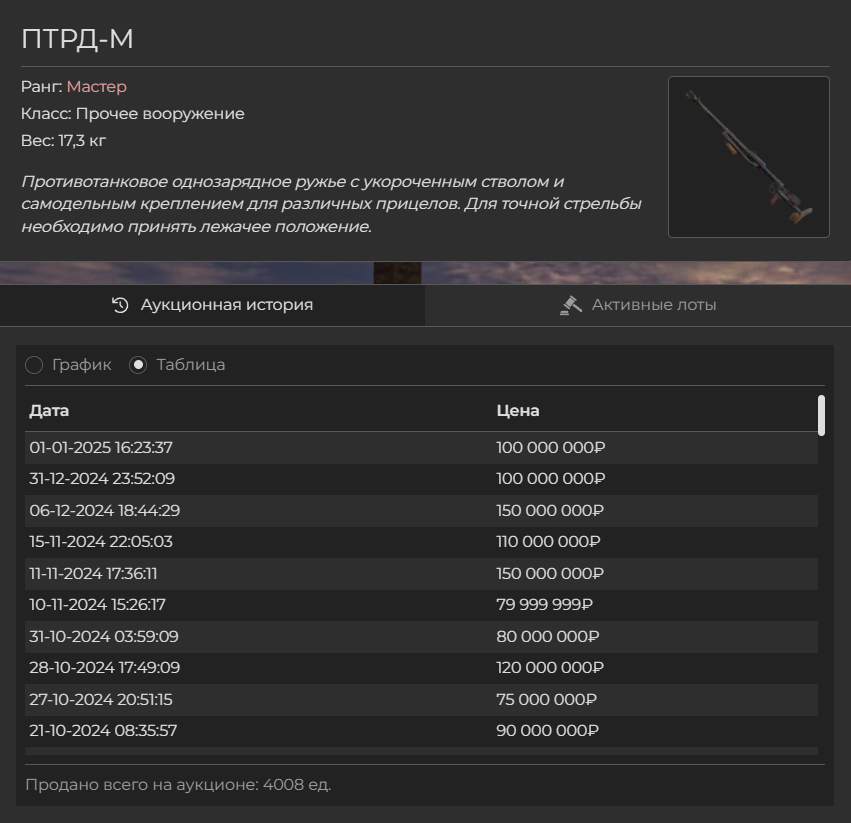Click the Дата column header

point(49,410)
